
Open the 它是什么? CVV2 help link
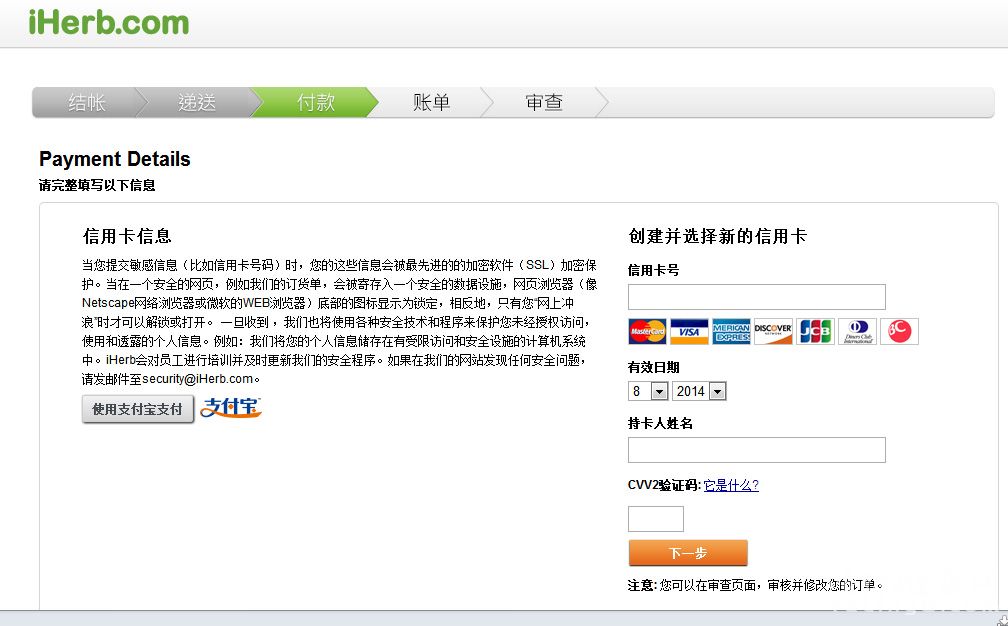731,485
